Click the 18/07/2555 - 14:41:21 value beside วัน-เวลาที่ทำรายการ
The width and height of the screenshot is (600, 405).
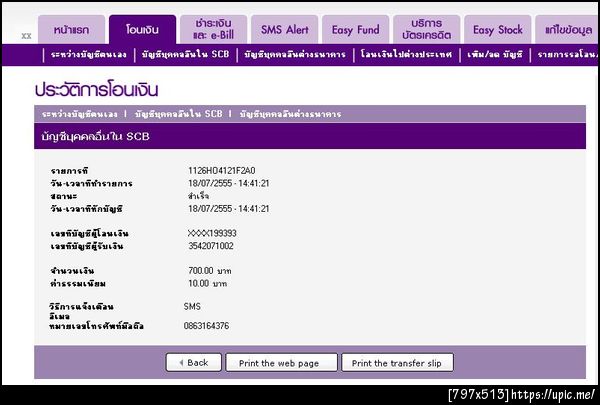point(228,183)
